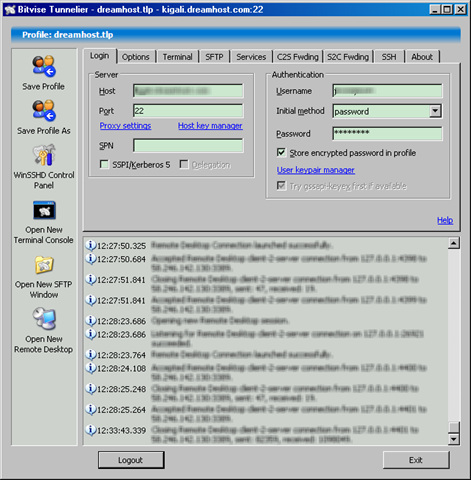This screenshot has width=471, height=480.
Task: Uncheck Store encrypted password in profile
Action: coord(281,153)
